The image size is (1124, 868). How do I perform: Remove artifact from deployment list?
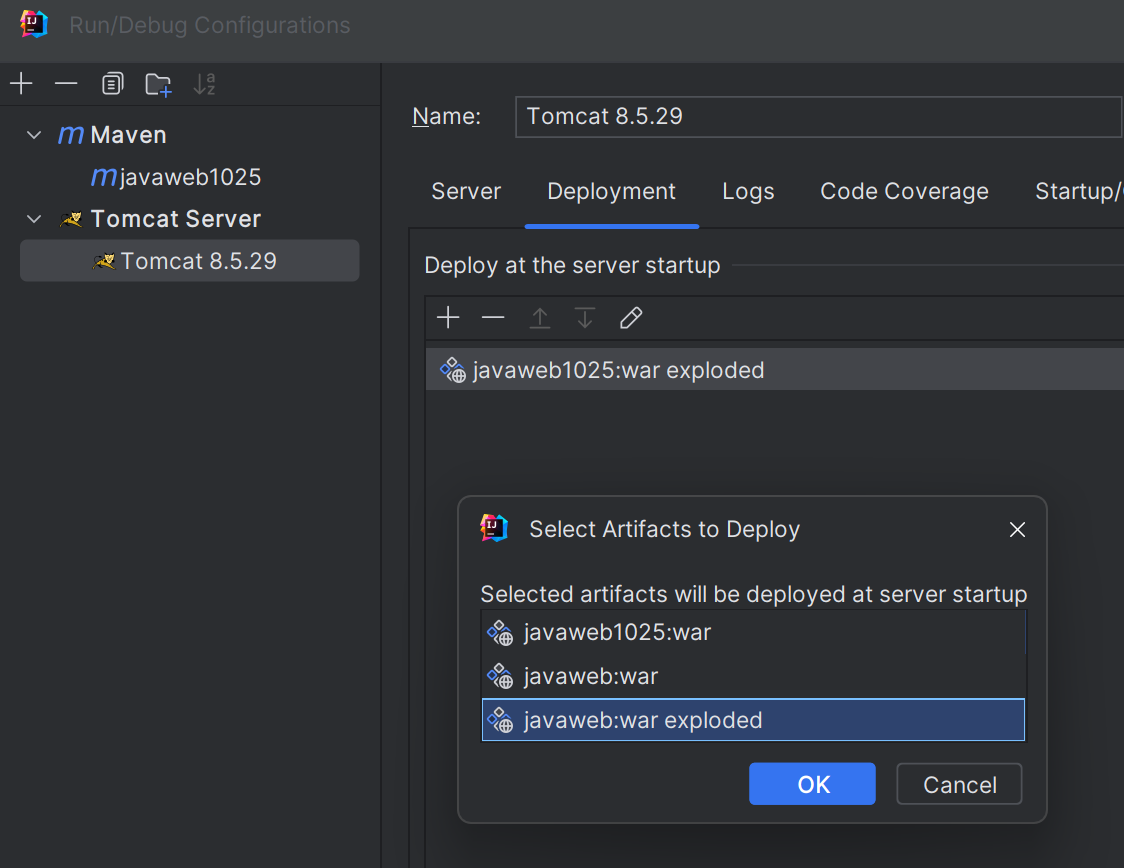tap(493, 318)
